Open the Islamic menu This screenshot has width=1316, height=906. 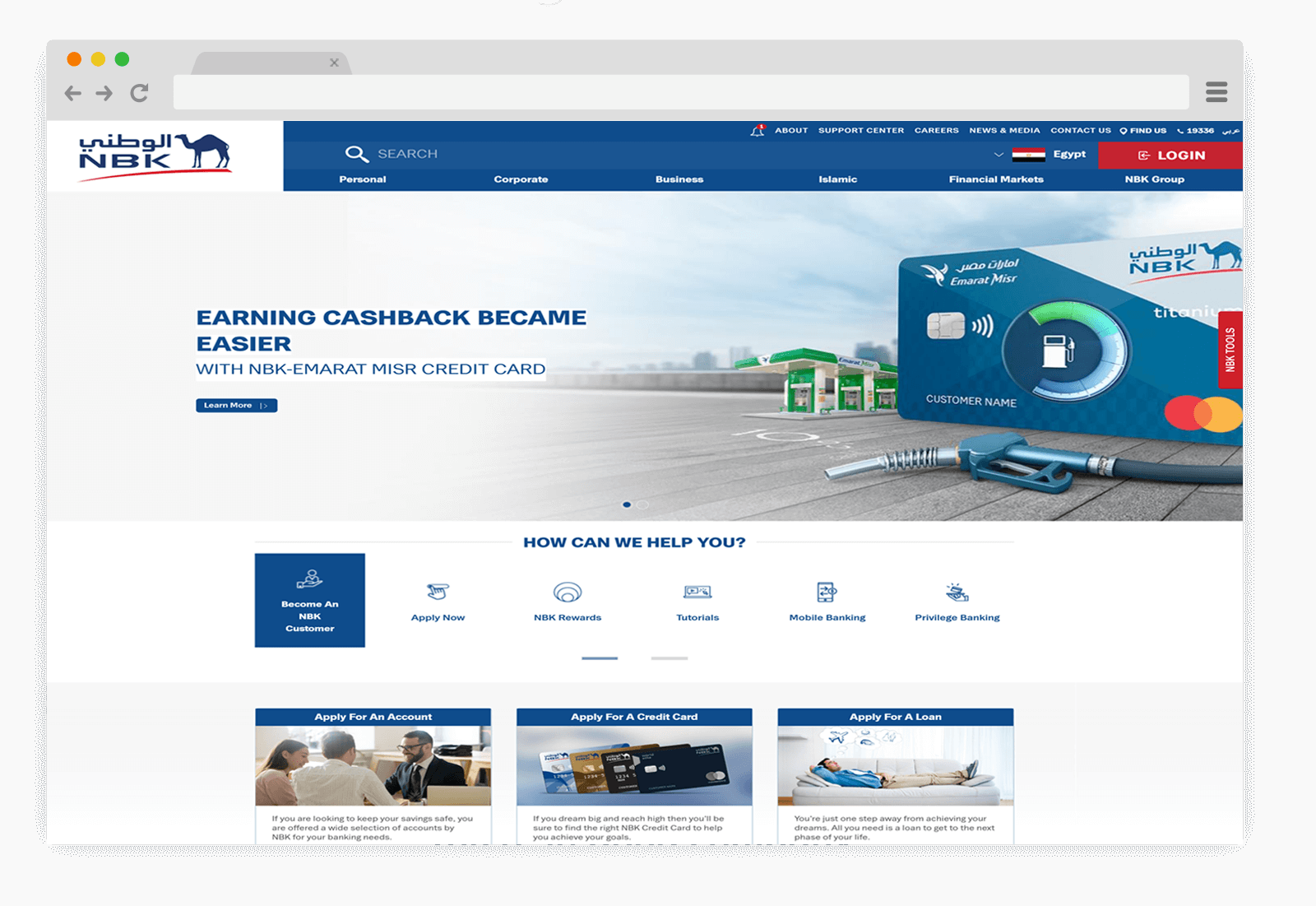coord(838,179)
